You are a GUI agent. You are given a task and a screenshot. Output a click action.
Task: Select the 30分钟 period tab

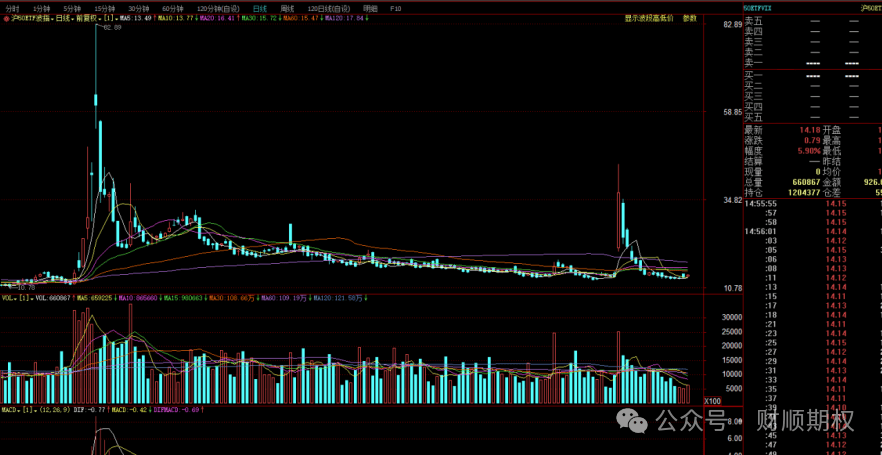point(138,8)
